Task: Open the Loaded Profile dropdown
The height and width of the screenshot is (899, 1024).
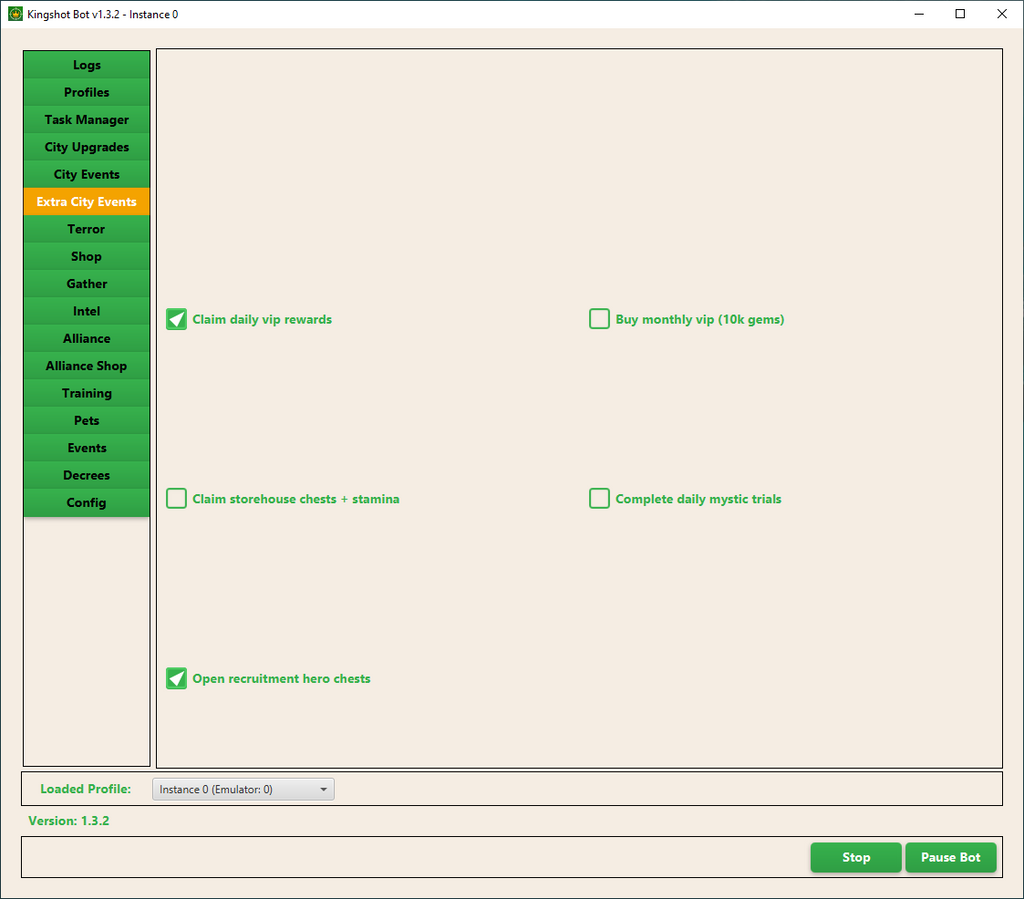Action: tap(243, 789)
